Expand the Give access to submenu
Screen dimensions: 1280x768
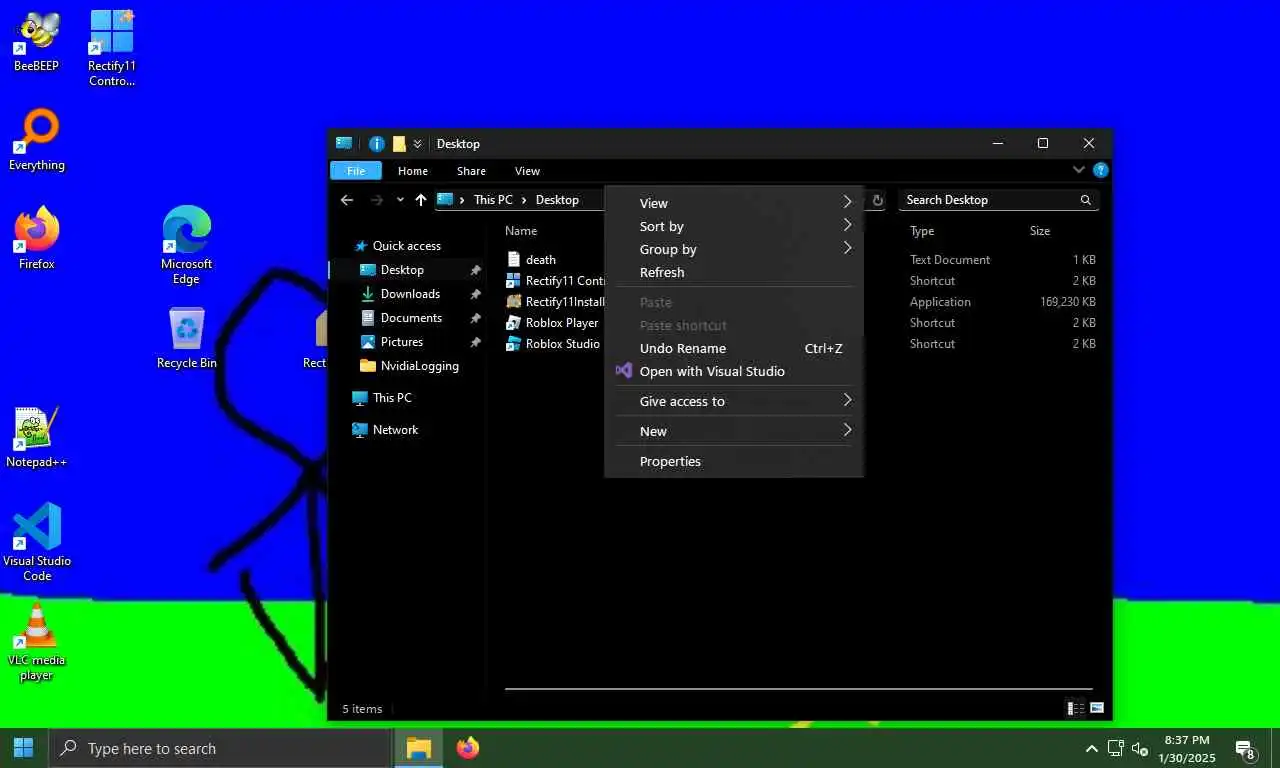[734, 401]
